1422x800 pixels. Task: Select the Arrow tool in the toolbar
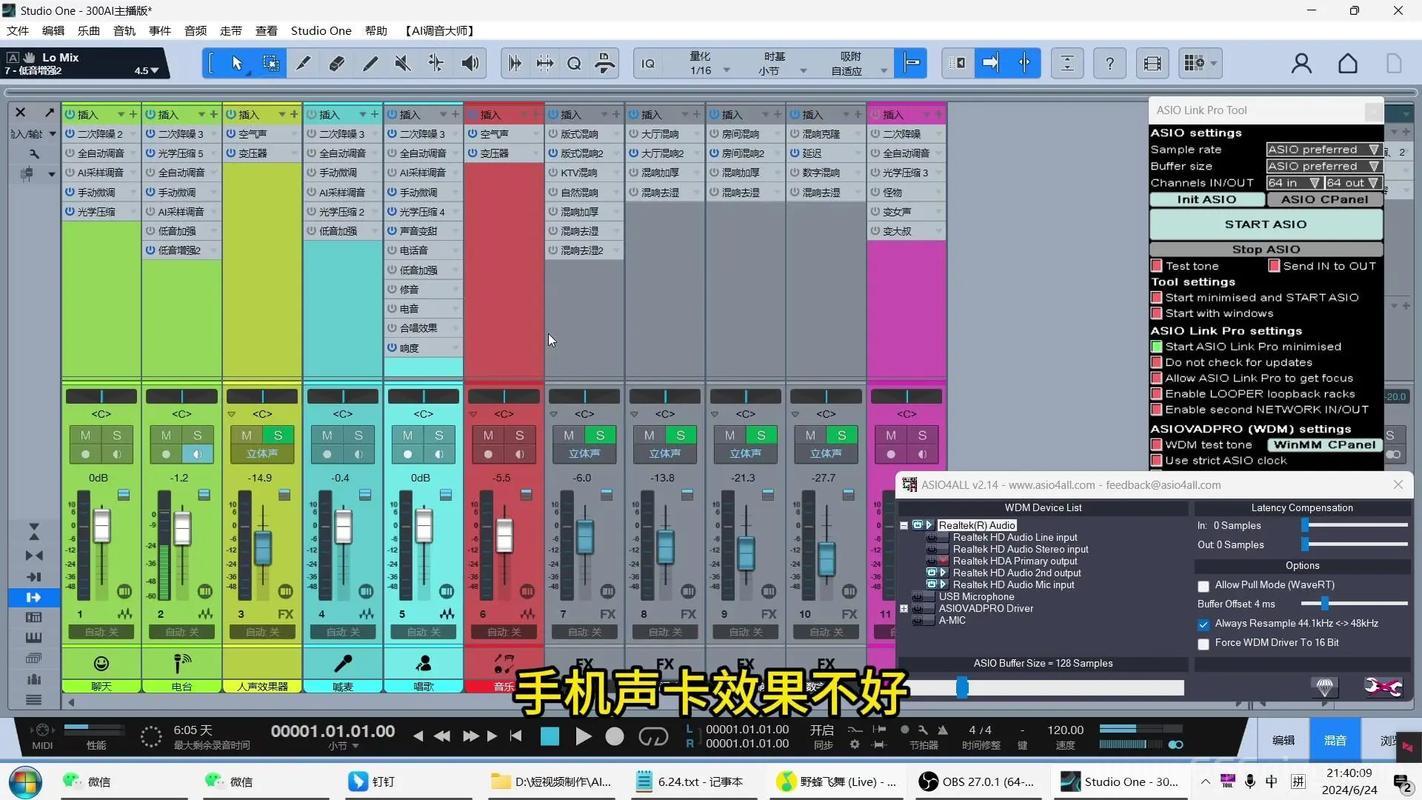237,63
